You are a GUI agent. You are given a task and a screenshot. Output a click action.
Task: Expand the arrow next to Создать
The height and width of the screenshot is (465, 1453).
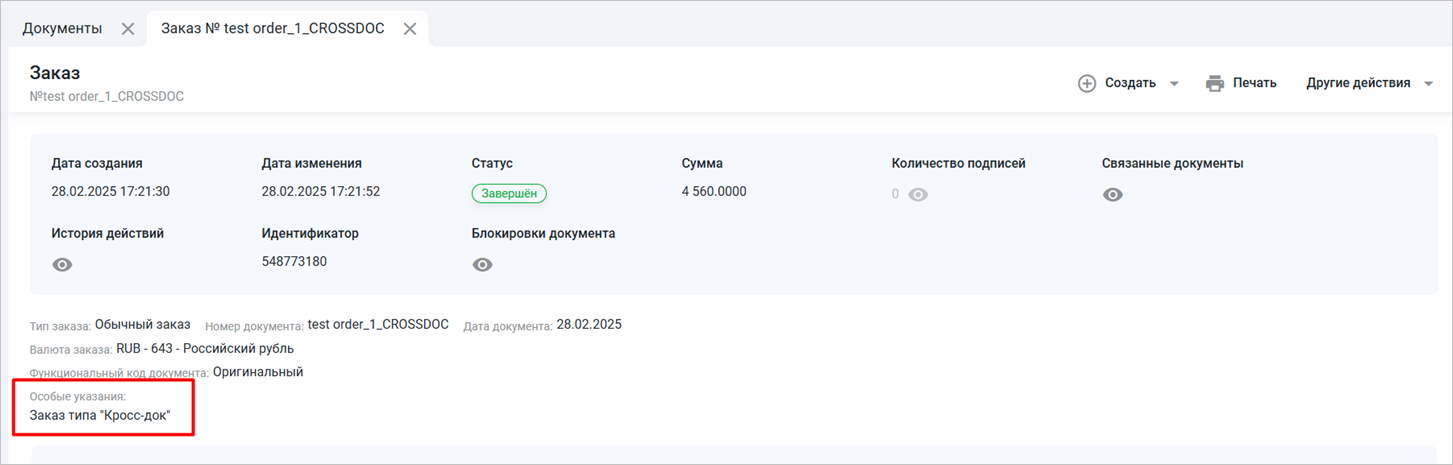pyautogui.click(x=1174, y=84)
